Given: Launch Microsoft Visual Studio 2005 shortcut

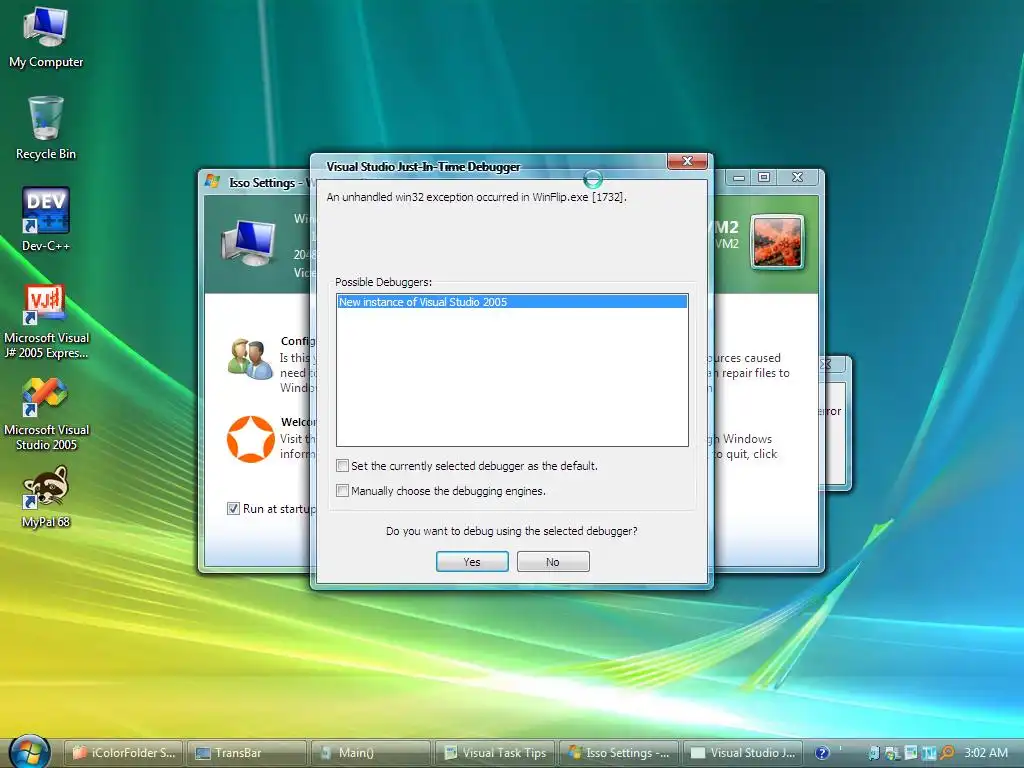Looking at the screenshot, I should click(46, 413).
